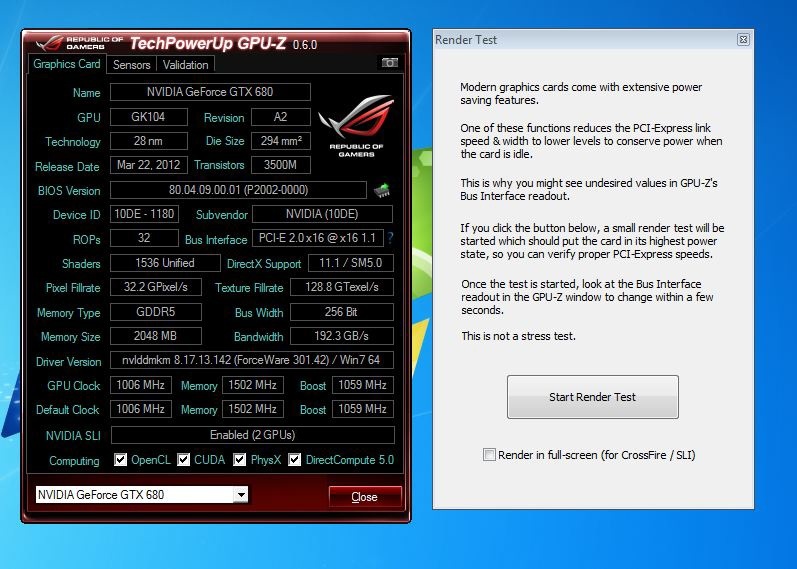The height and width of the screenshot is (569, 797).
Task: Click the Subvendor value NVIDIA (10DE)
Action: (x=322, y=214)
